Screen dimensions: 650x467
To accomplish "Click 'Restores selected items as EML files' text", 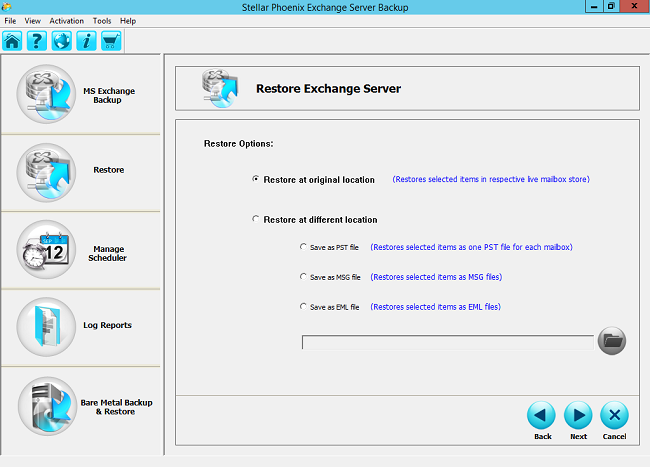I will pos(436,307).
